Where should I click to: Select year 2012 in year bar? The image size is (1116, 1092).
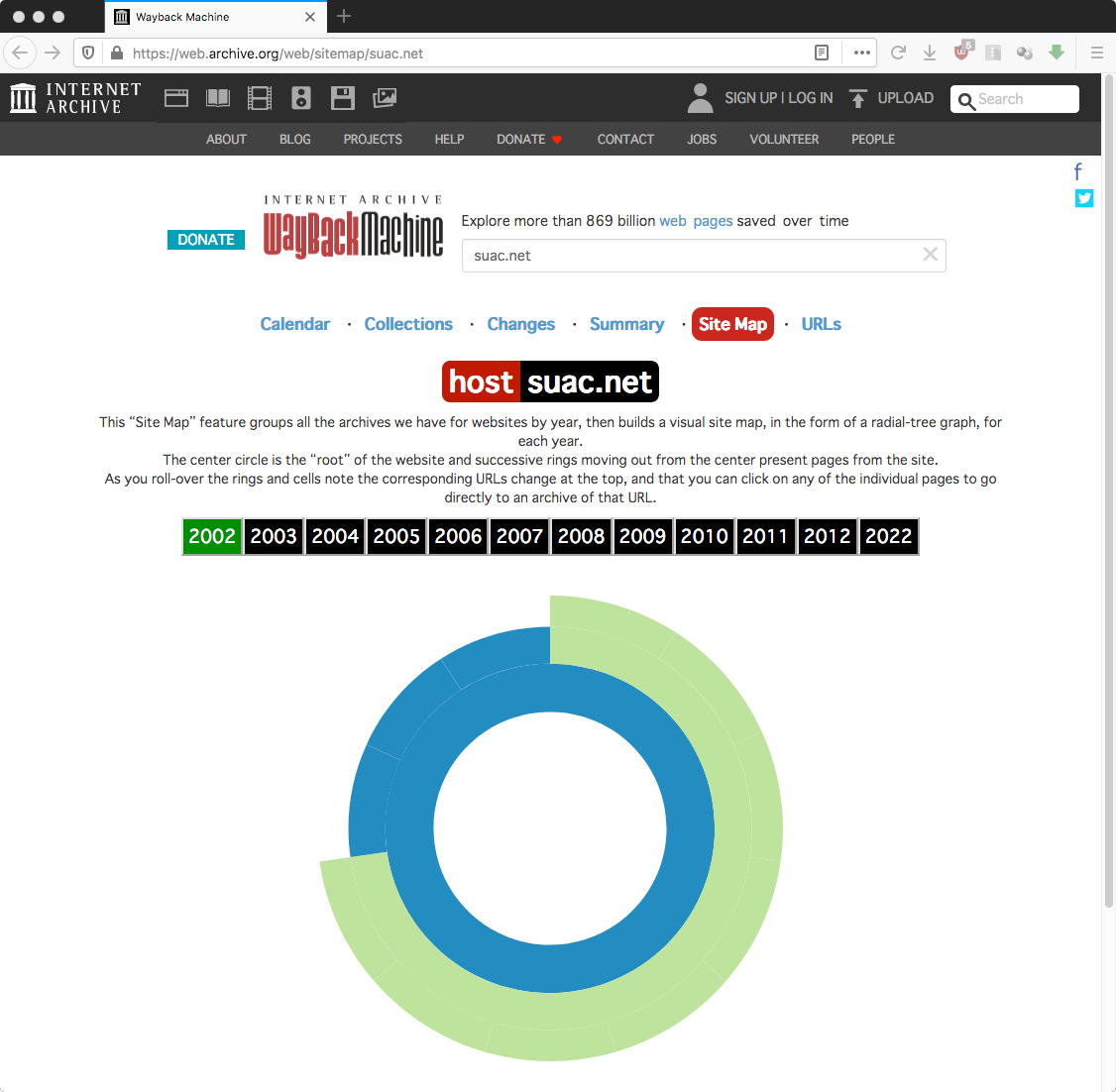(827, 536)
